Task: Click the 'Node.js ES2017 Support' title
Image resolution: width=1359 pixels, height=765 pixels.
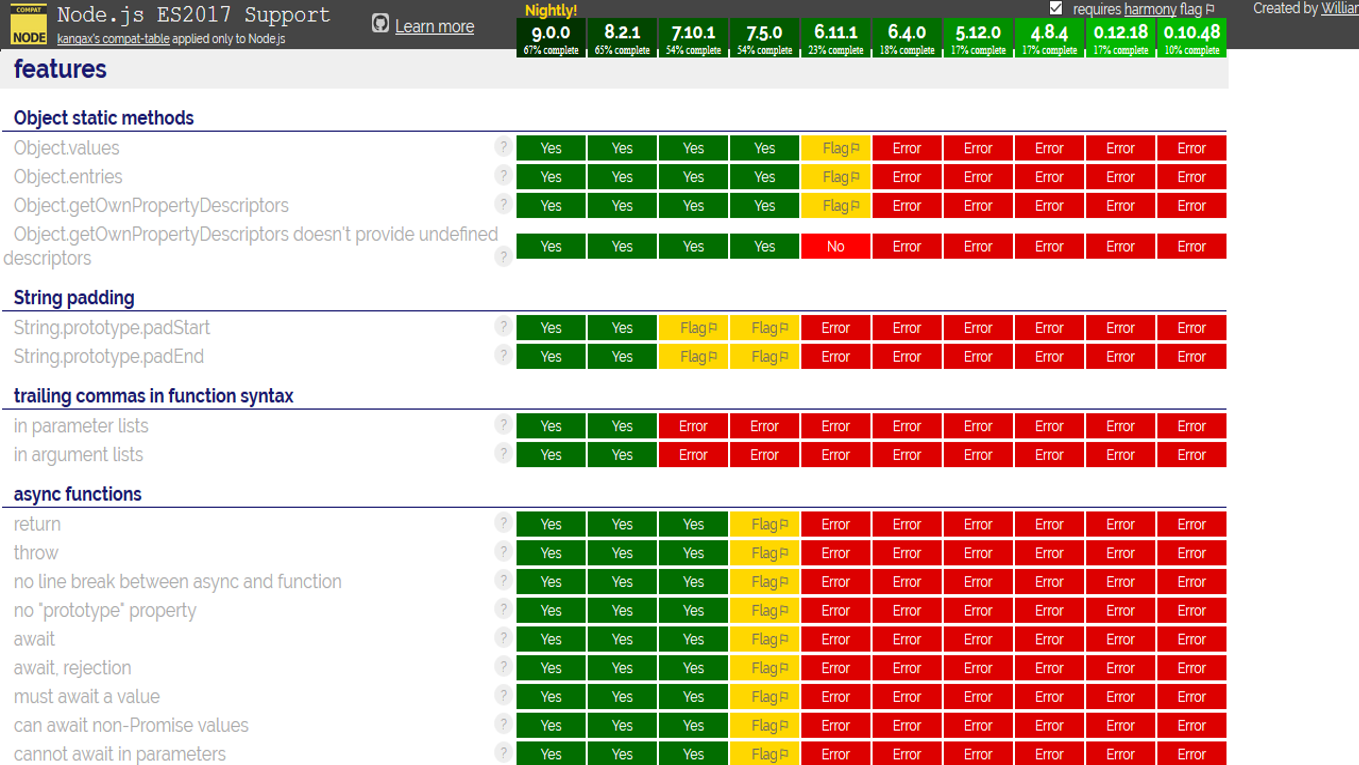Action: (194, 15)
